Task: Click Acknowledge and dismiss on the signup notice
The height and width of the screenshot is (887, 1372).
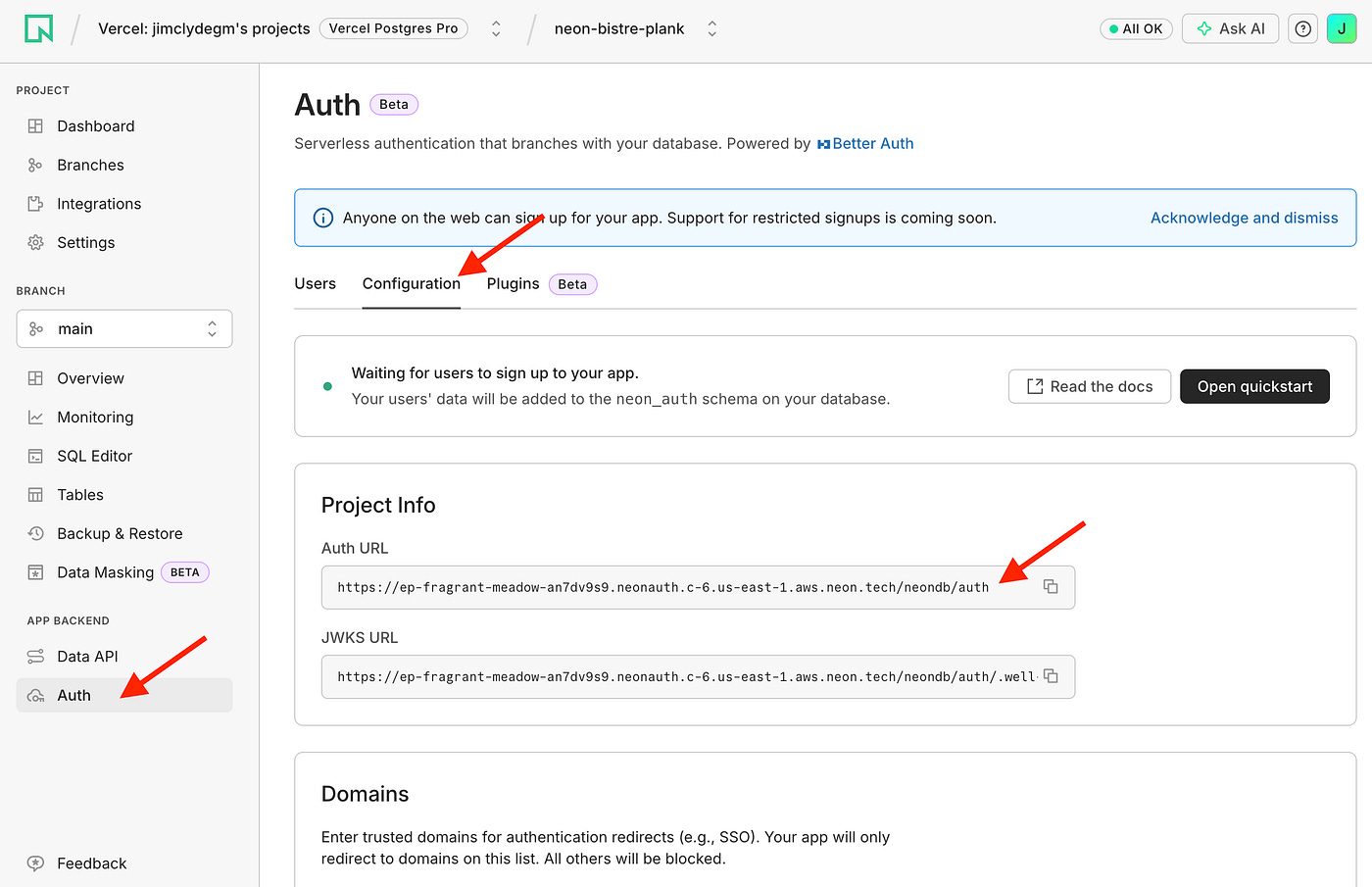Action: pyautogui.click(x=1244, y=217)
